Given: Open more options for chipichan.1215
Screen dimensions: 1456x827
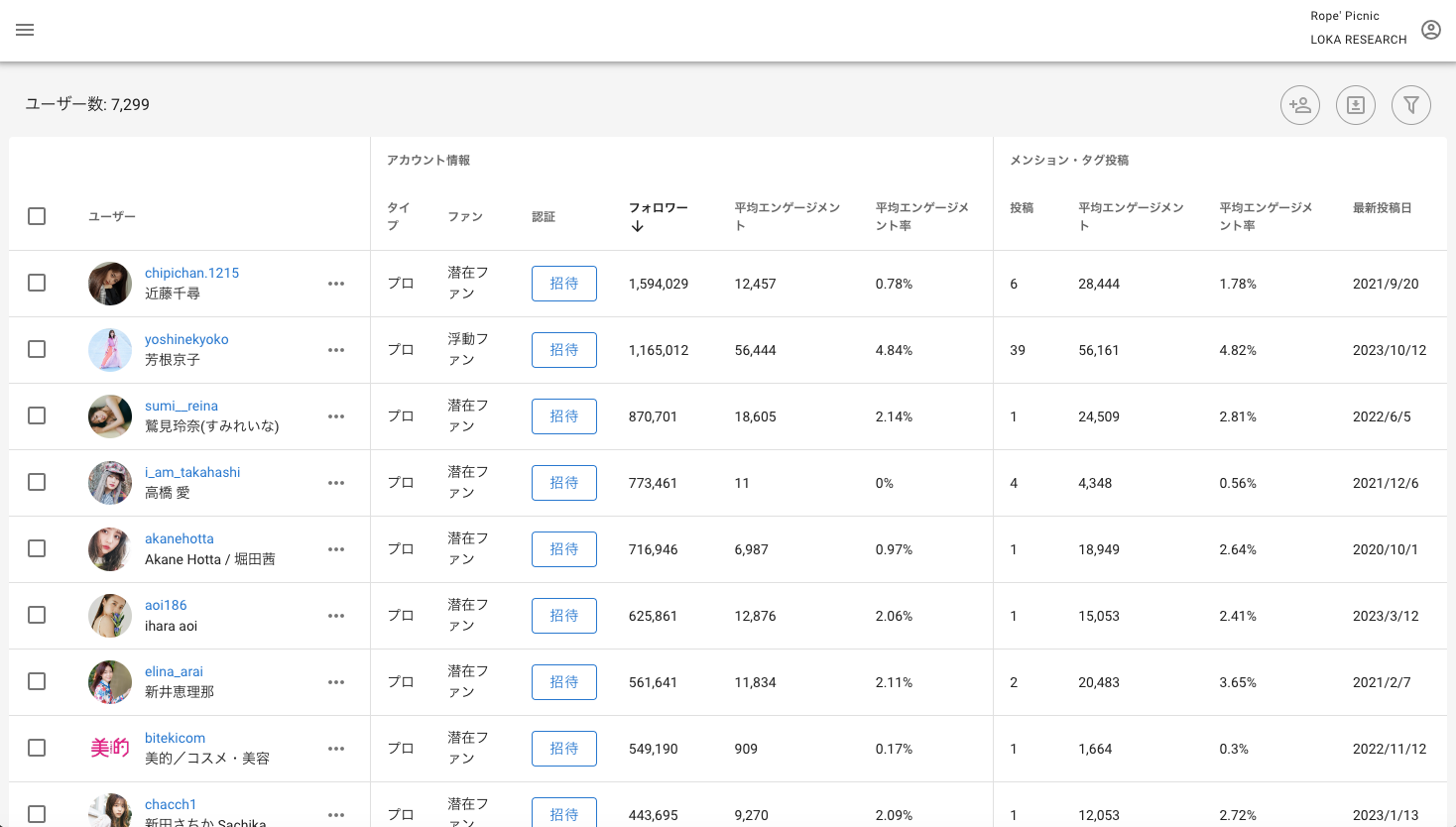Looking at the screenshot, I should [x=336, y=284].
